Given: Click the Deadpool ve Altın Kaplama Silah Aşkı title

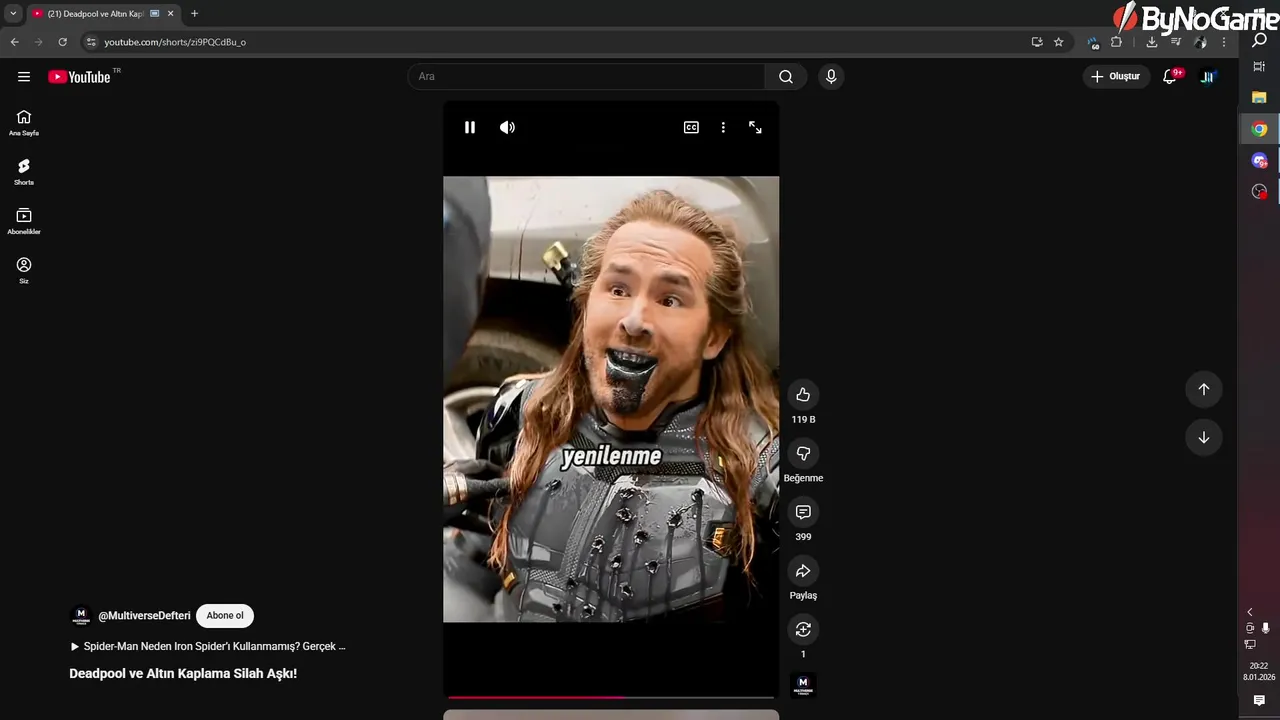Looking at the screenshot, I should coord(183,674).
